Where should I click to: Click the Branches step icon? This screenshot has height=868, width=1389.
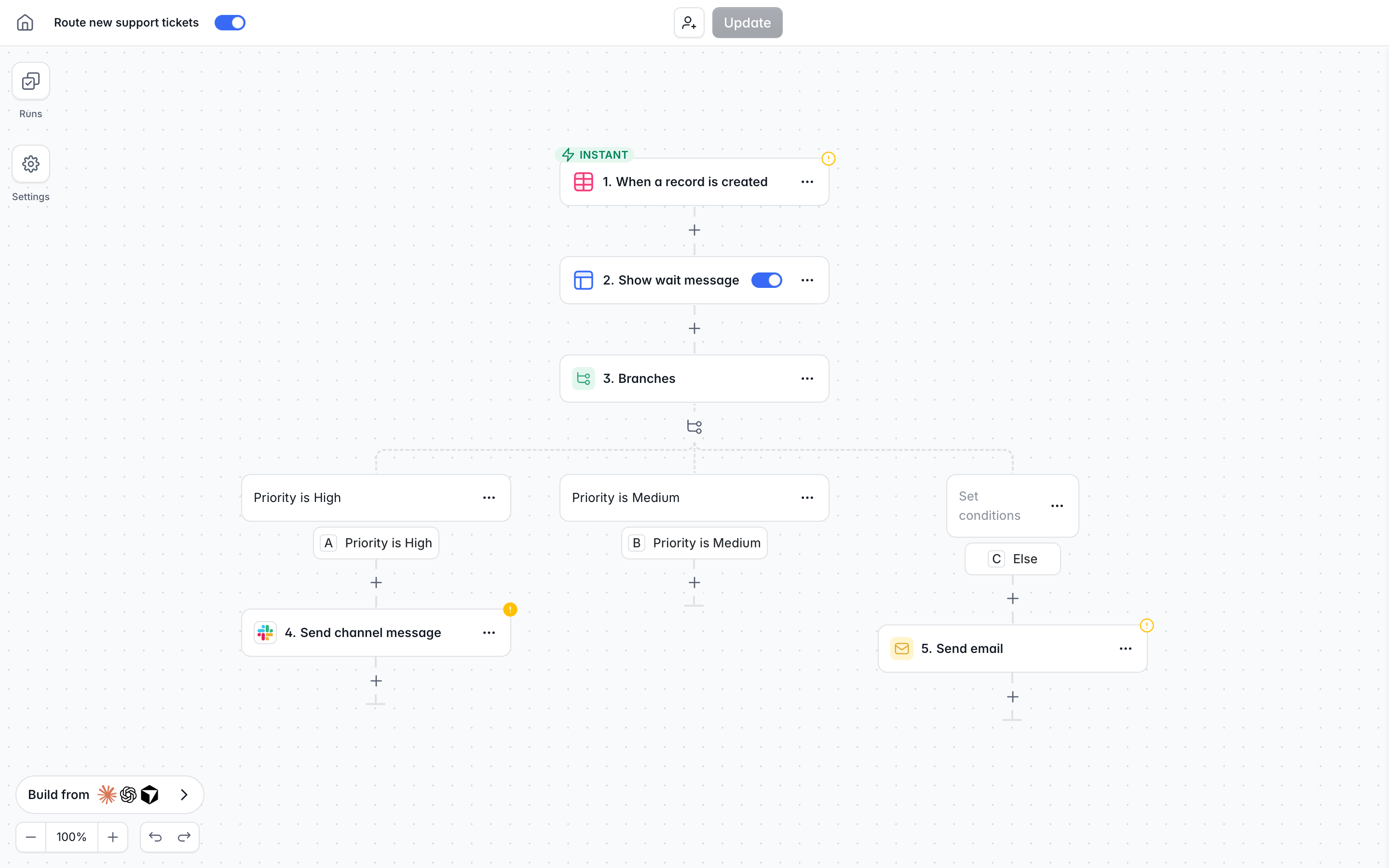pyautogui.click(x=583, y=379)
